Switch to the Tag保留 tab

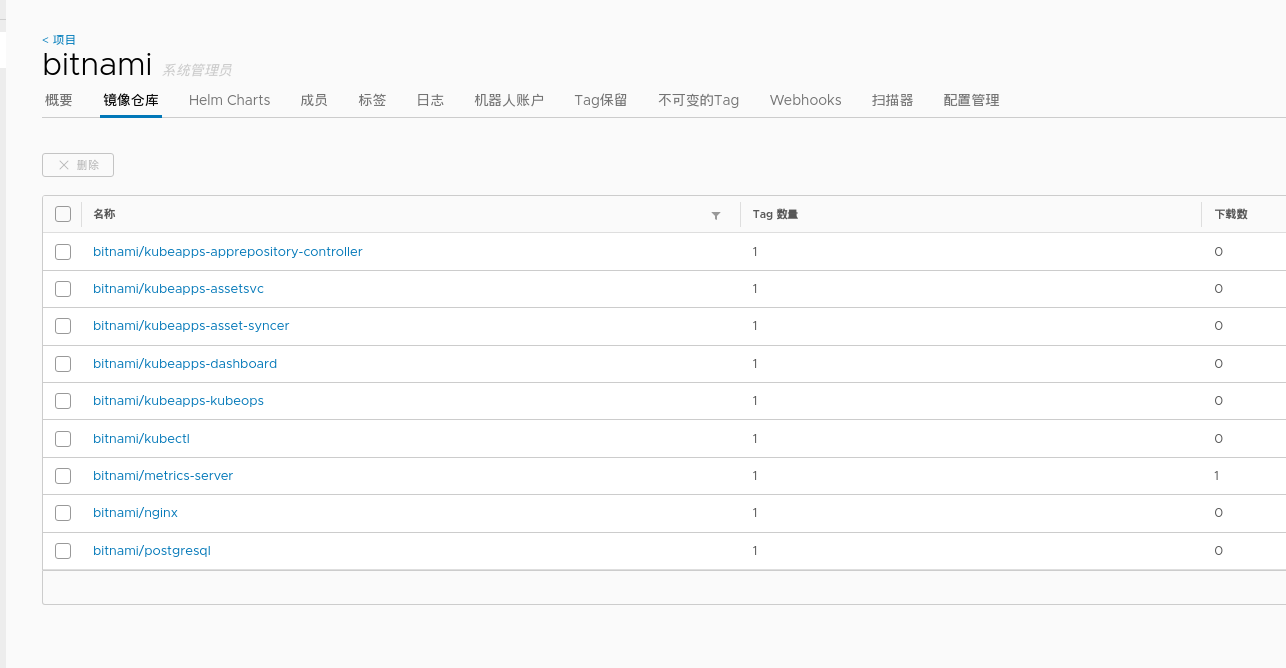click(x=601, y=100)
